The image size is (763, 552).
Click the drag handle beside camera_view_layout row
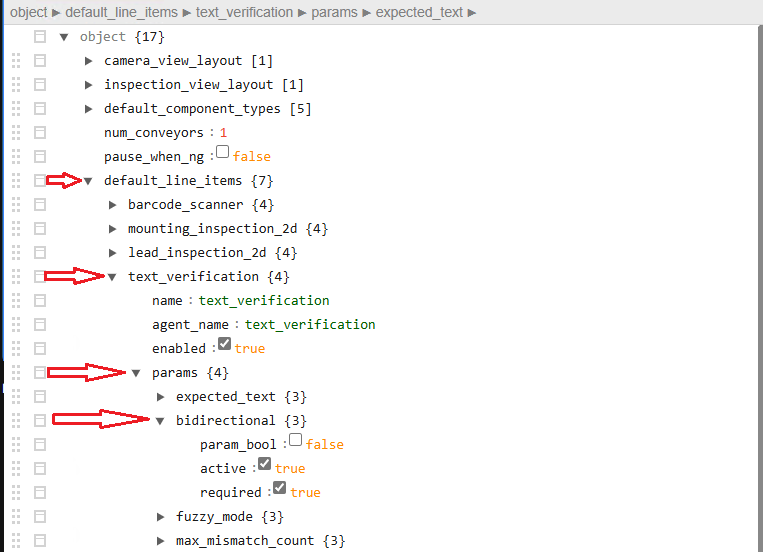tap(15, 60)
